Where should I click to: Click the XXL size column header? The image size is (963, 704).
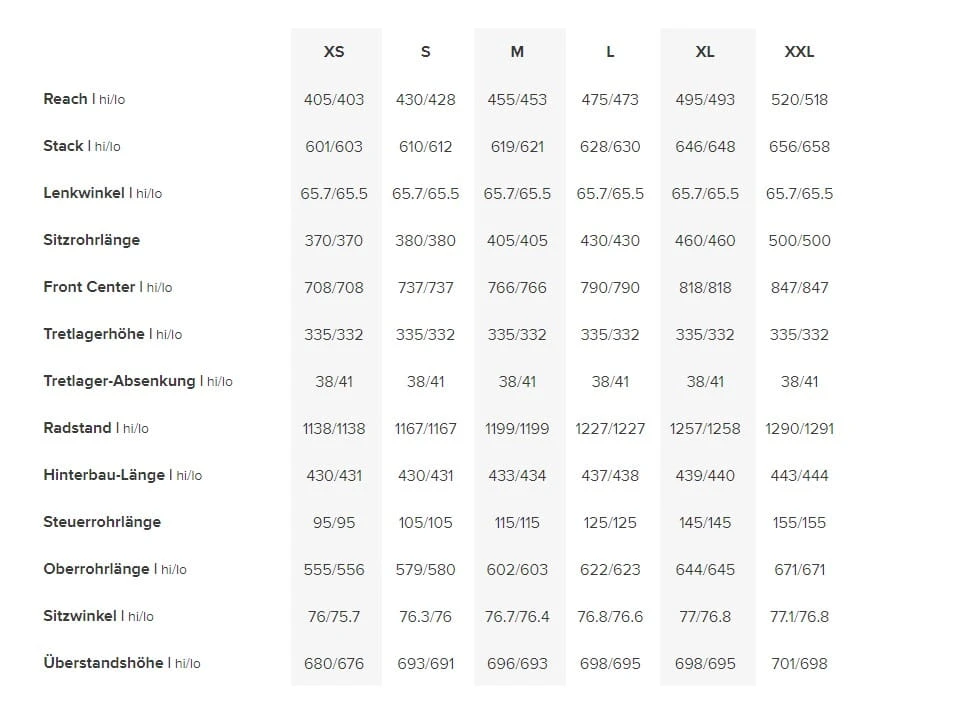[x=799, y=52]
